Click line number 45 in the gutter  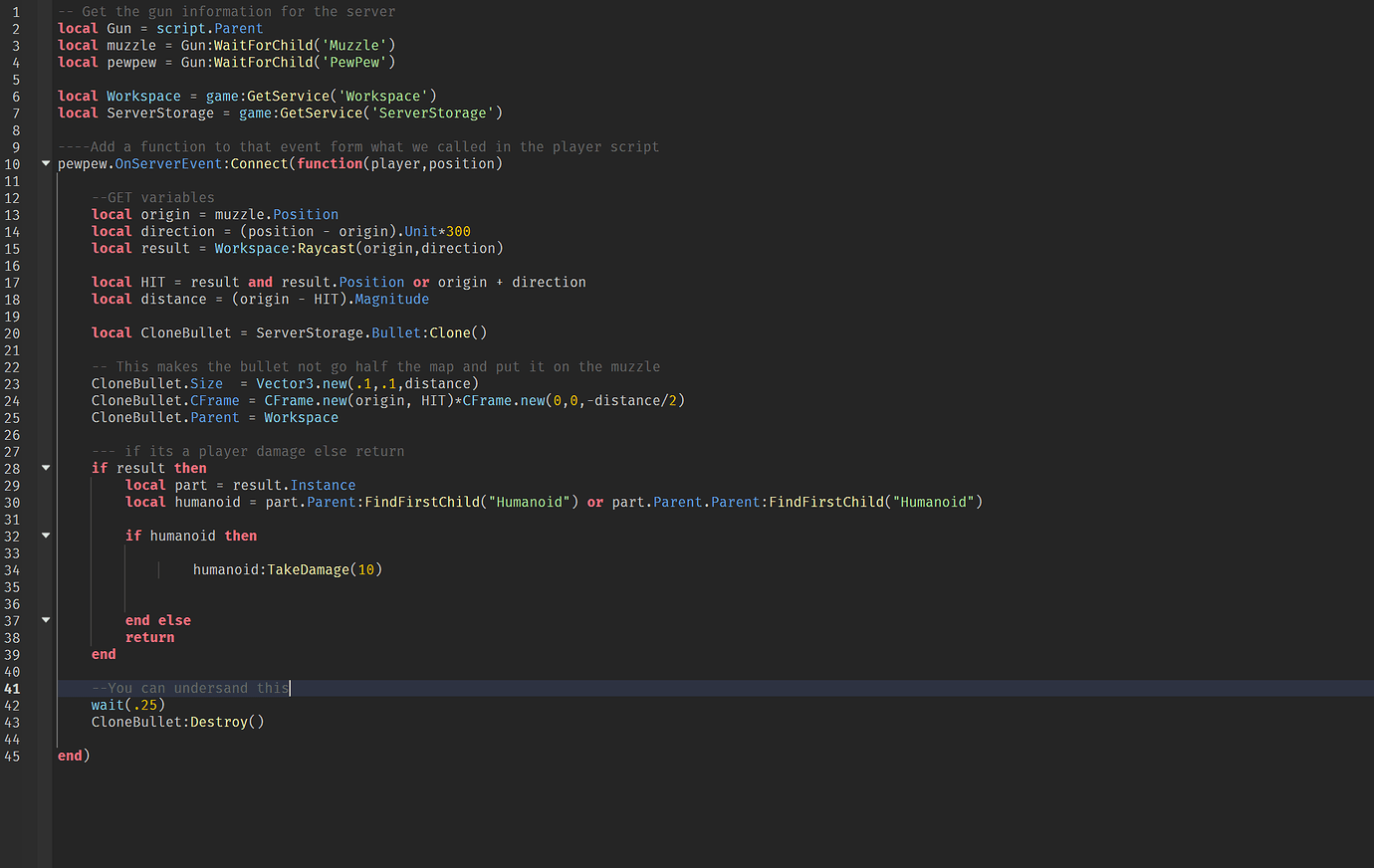pyautogui.click(x=12, y=756)
